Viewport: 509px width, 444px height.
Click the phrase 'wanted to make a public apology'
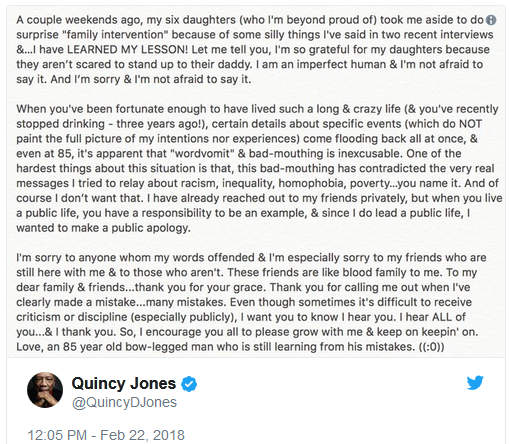[x=103, y=228]
